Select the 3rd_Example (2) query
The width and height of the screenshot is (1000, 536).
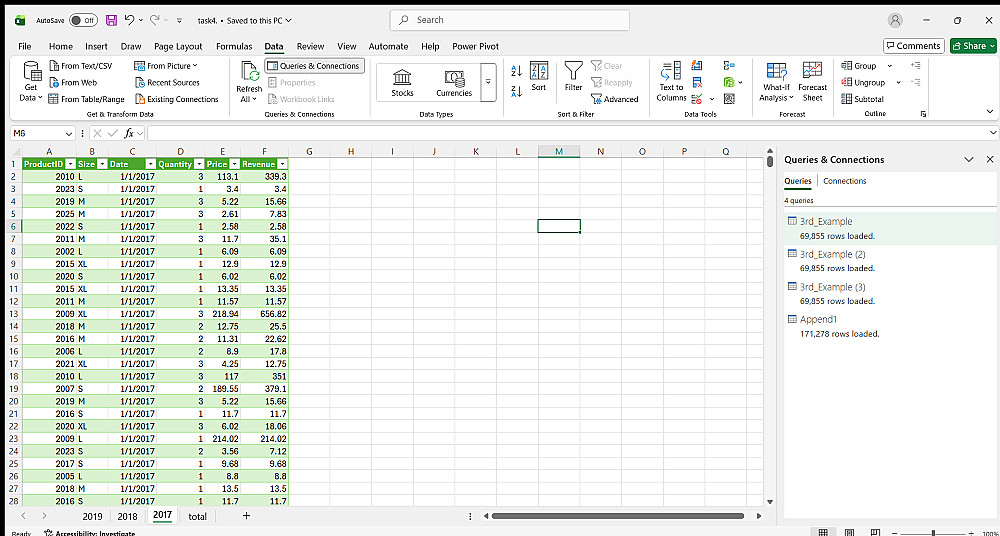[x=890, y=260]
